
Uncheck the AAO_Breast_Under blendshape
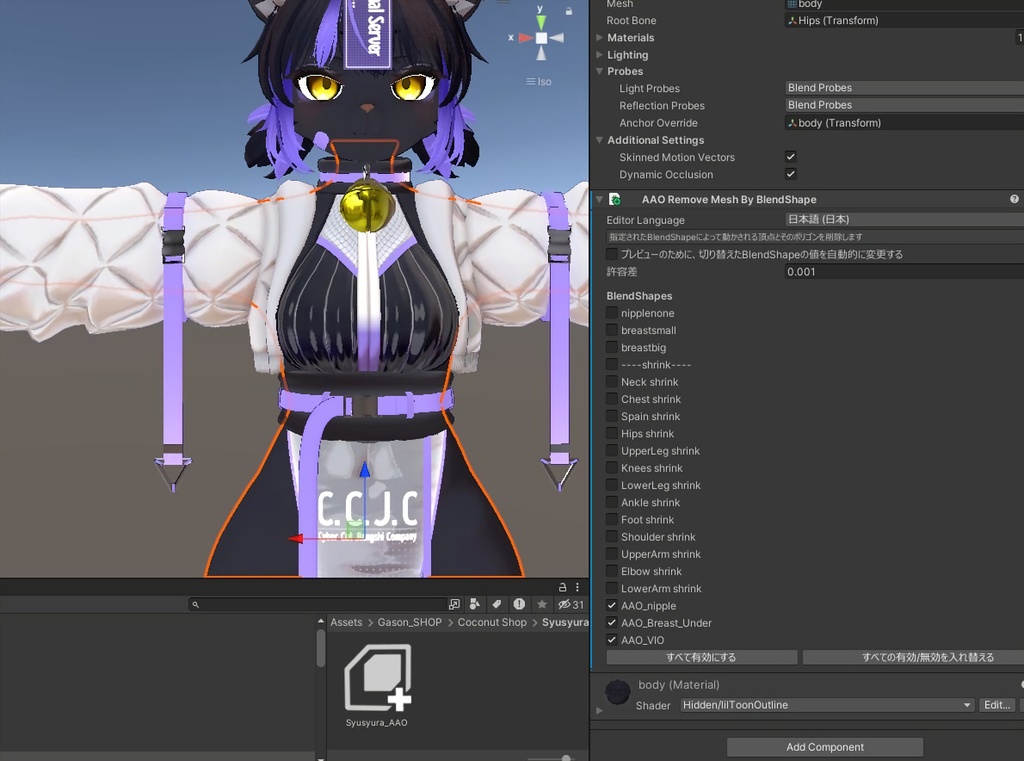[612, 623]
